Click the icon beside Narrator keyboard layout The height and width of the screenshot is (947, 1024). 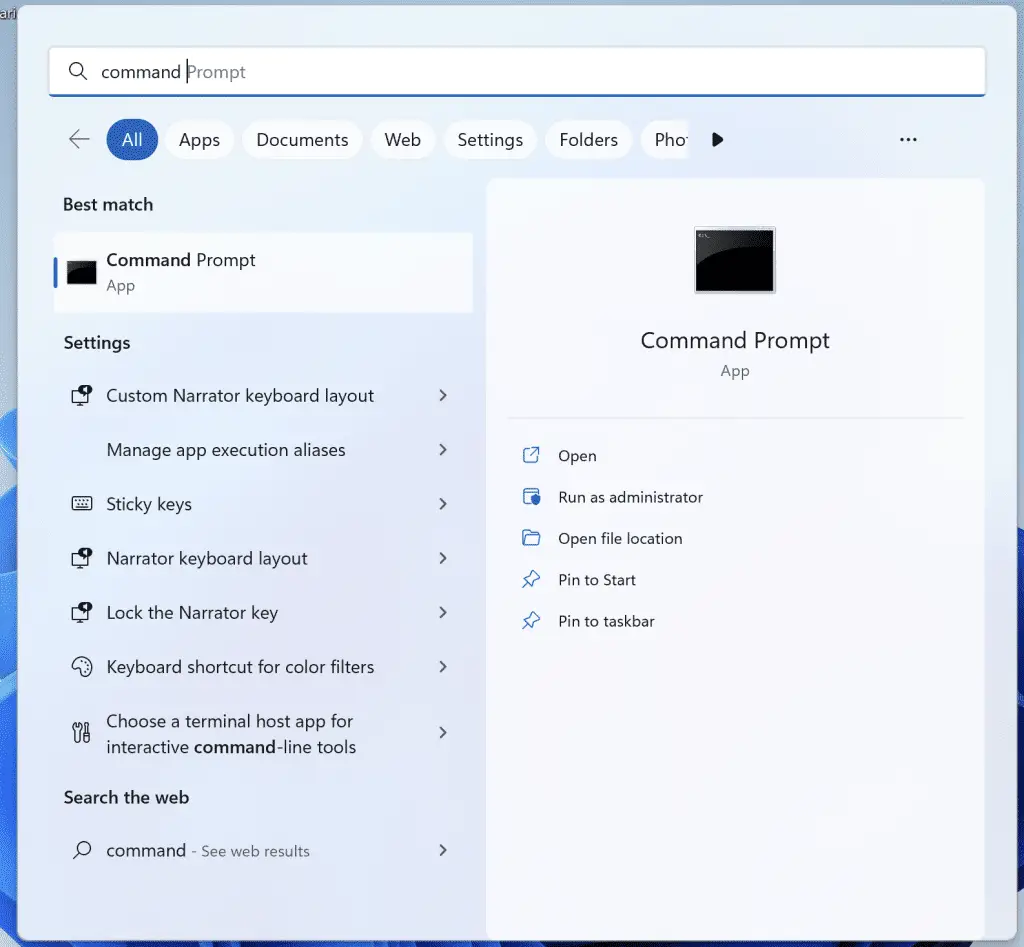click(82, 558)
